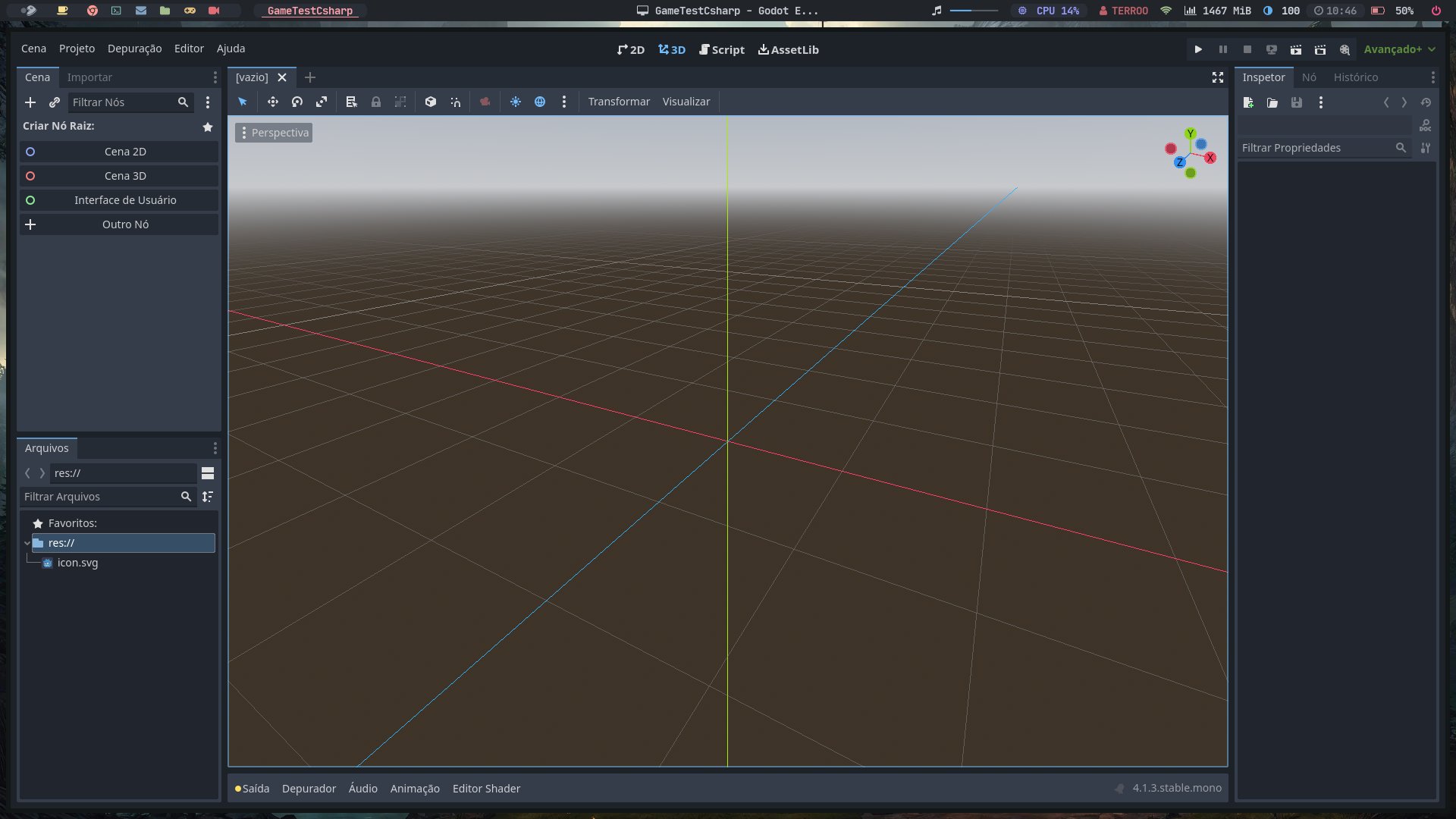Adjust the system volume slider
This screenshot has width=1456, height=819.
pyautogui.click(x=974, y=11)
